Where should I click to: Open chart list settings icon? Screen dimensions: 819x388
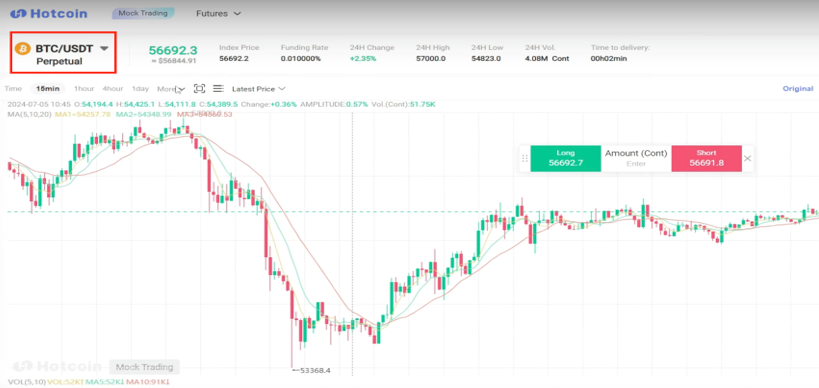[218, 88]
